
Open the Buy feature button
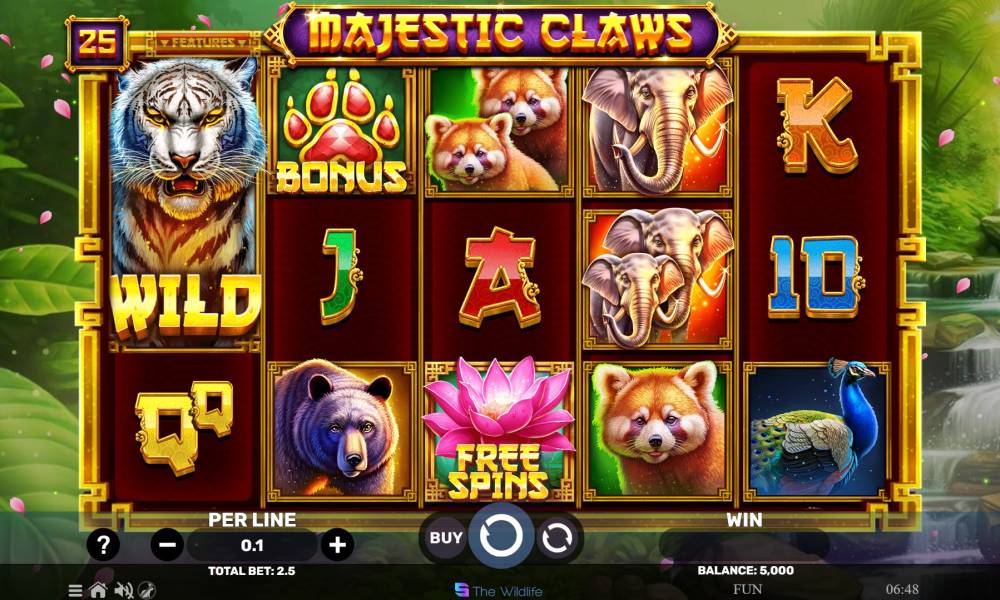[x=445, y=538]
